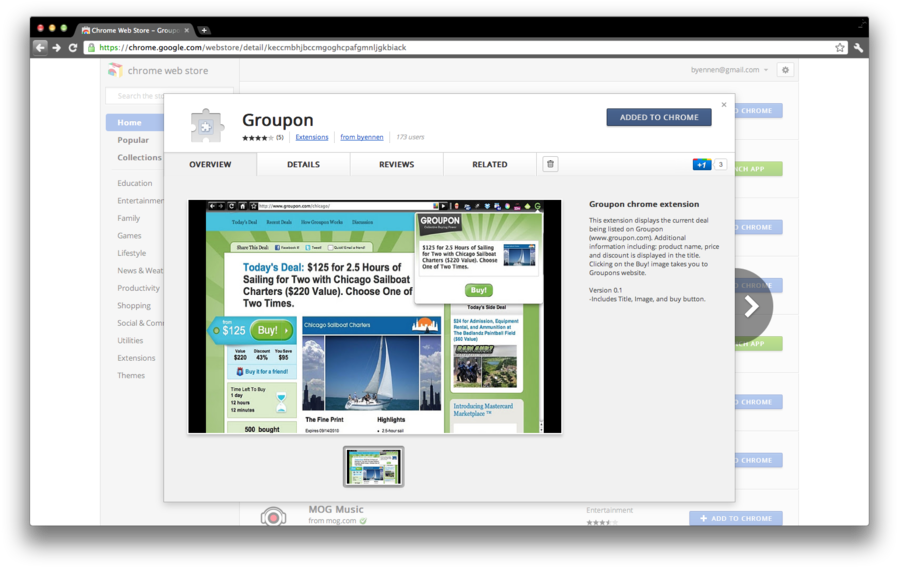Select the screenshot thumbnail below the preview

pyautogui.click(x=374, y=467)
